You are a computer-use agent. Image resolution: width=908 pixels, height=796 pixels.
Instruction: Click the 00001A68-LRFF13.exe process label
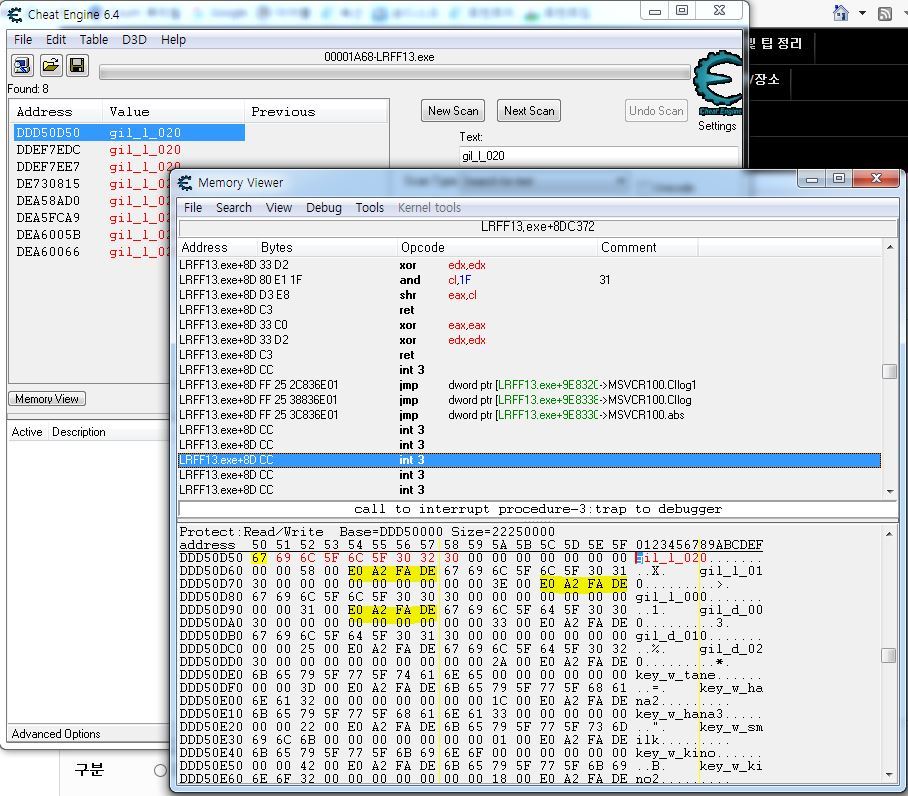[x=379, y=57]
